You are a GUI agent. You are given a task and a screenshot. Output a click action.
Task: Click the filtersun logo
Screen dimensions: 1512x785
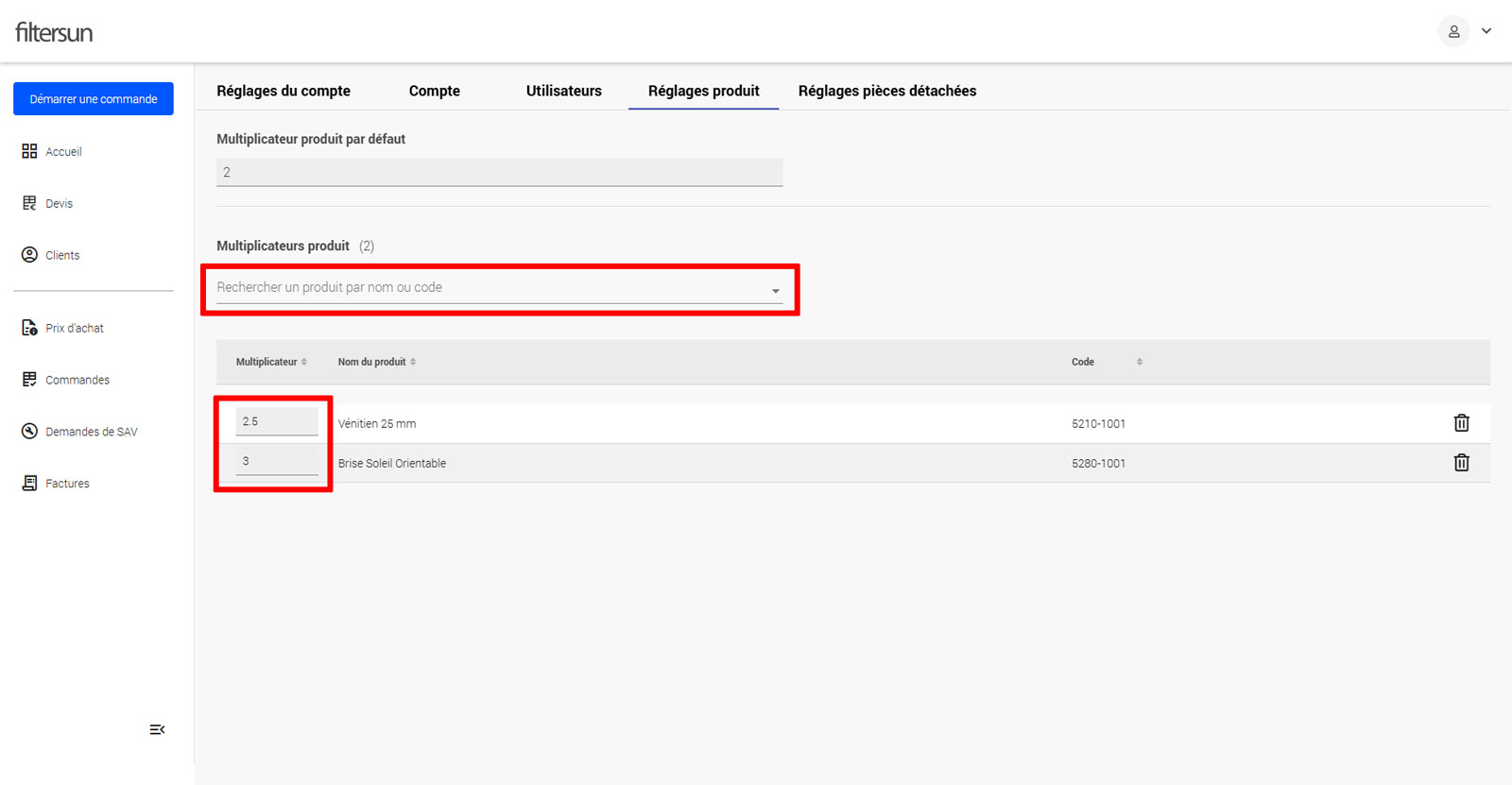pyautogui.click(x=54, y=32)
